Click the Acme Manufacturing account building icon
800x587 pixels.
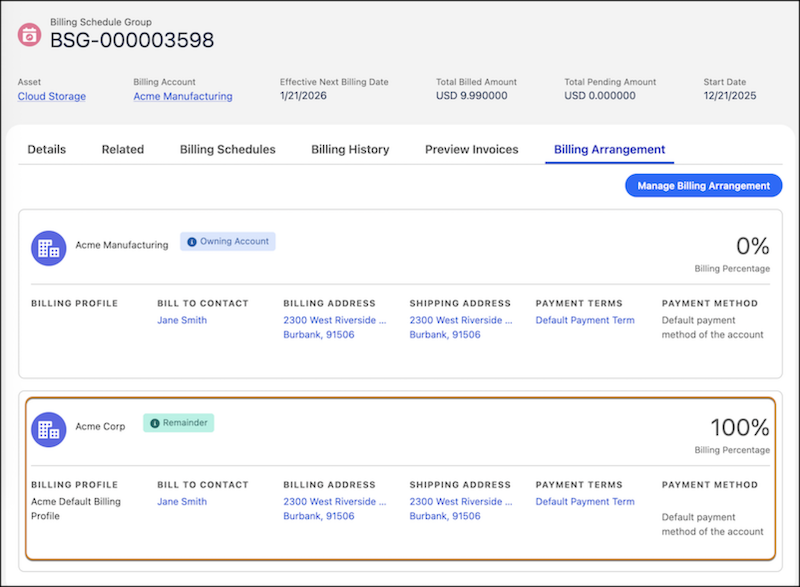[x=48, y=248]
